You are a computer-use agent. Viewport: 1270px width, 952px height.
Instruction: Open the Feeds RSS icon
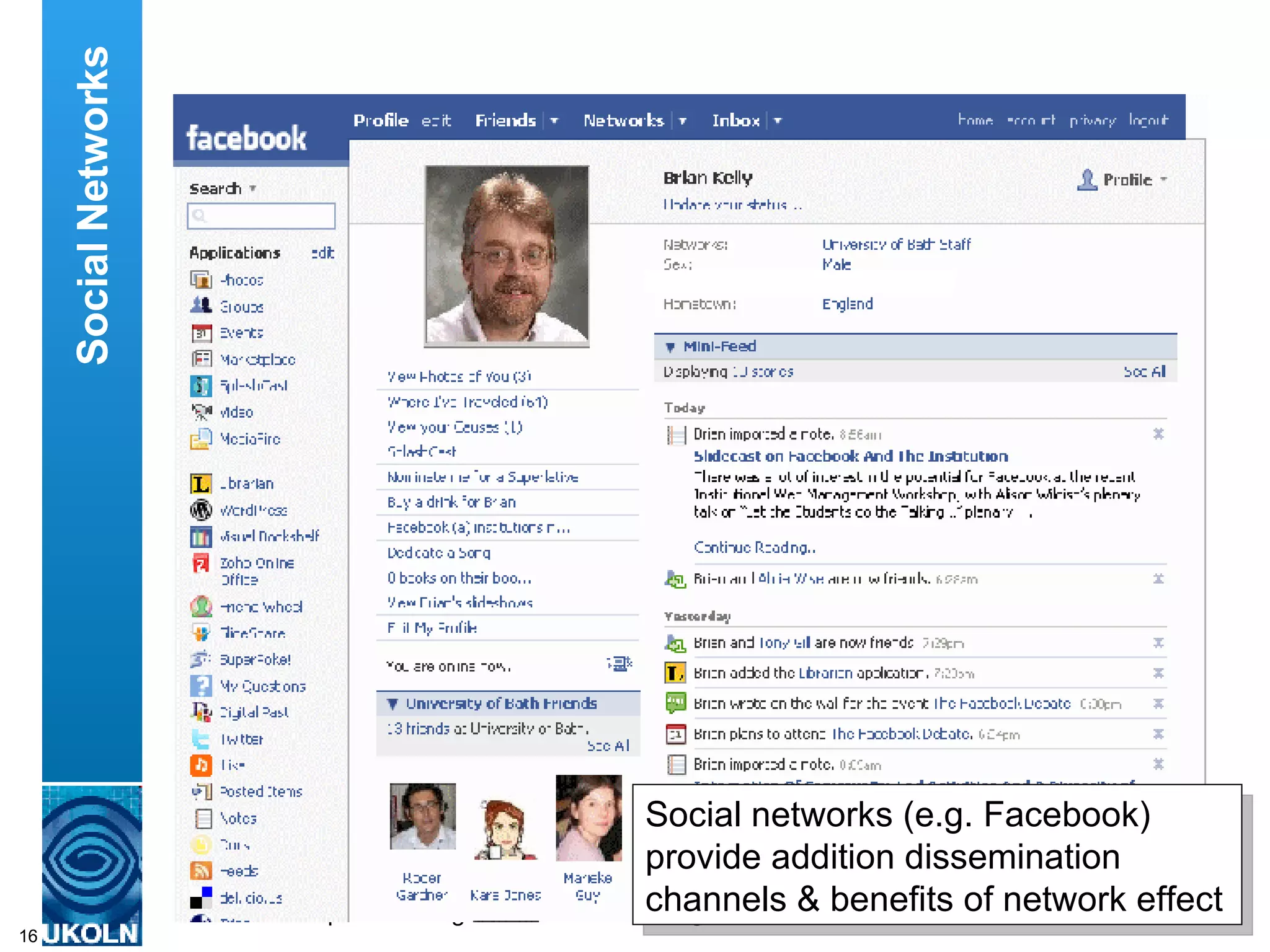pyautogui.click(x=200, y=871)
